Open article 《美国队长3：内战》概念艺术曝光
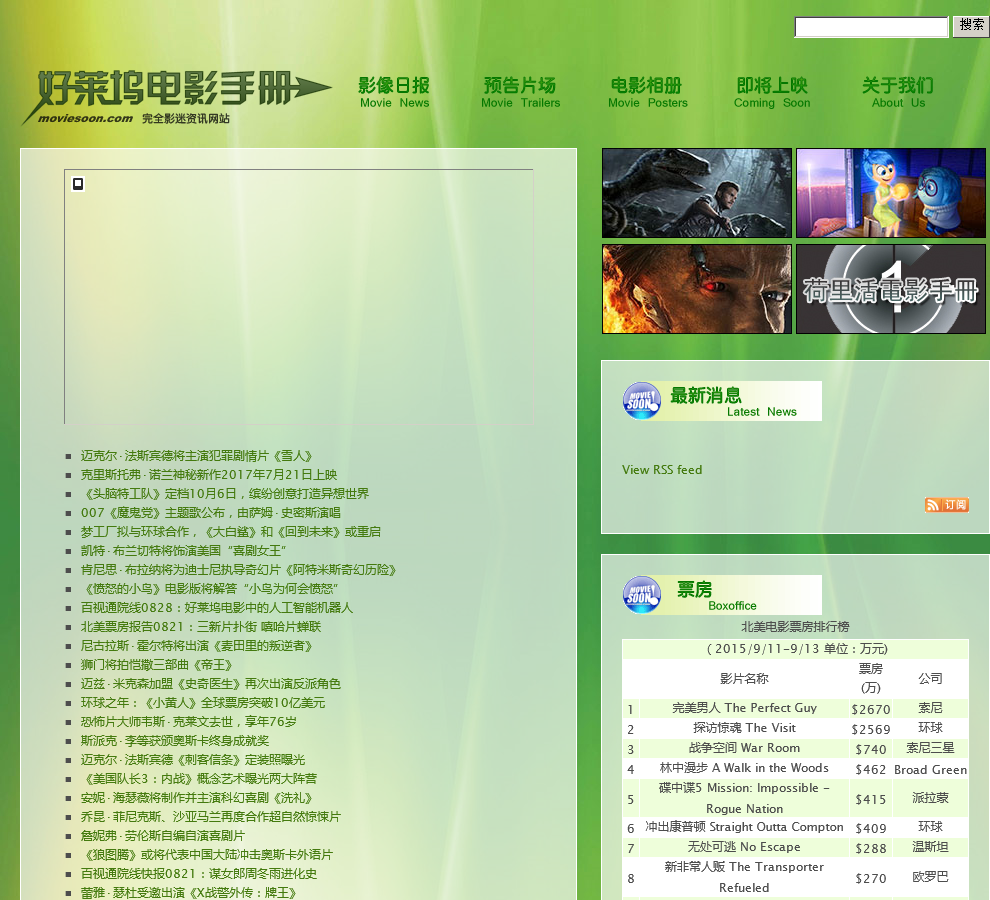Image resolution: width=990 pixels, height=900 pixels. (200, 778)
